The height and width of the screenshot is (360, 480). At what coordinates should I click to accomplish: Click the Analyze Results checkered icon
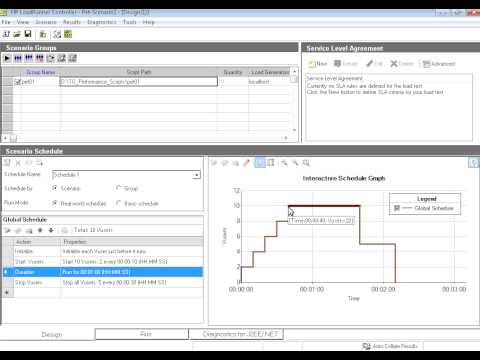(57, 34)
